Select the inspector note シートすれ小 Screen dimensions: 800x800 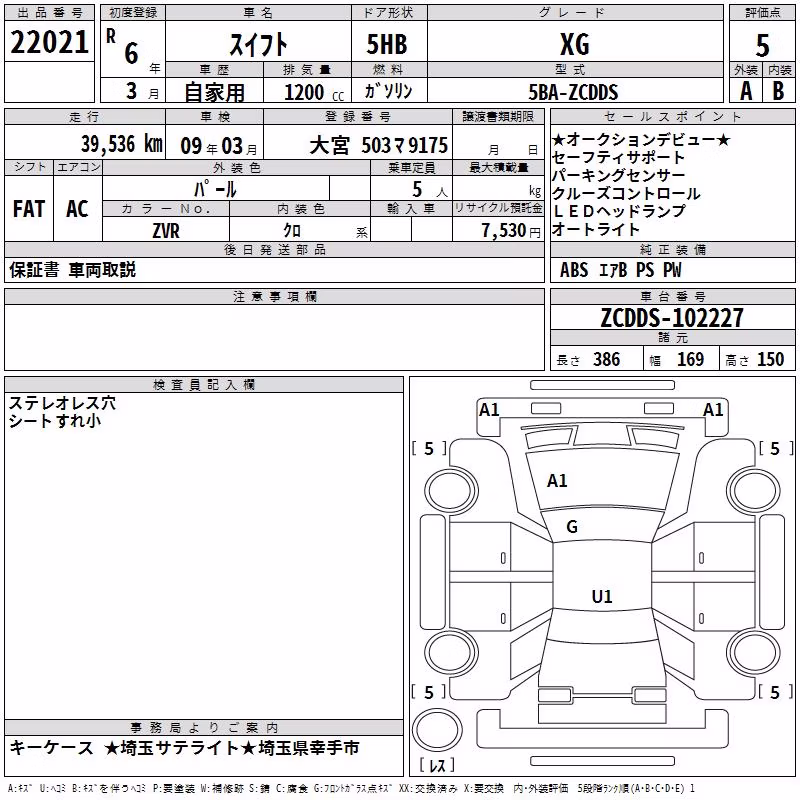pyautogui.click(x=55, y=421)
